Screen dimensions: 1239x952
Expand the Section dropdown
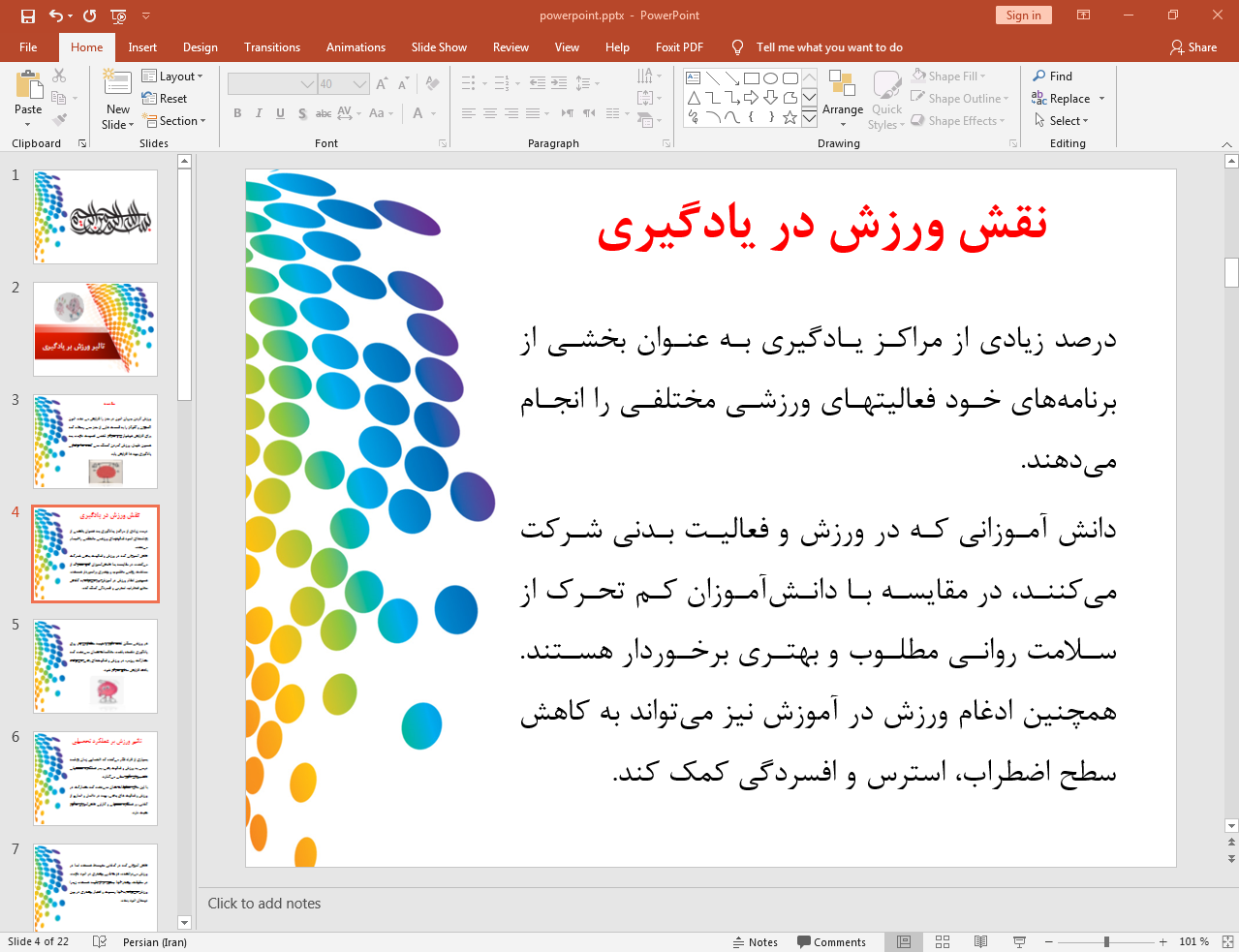[174, 121]
